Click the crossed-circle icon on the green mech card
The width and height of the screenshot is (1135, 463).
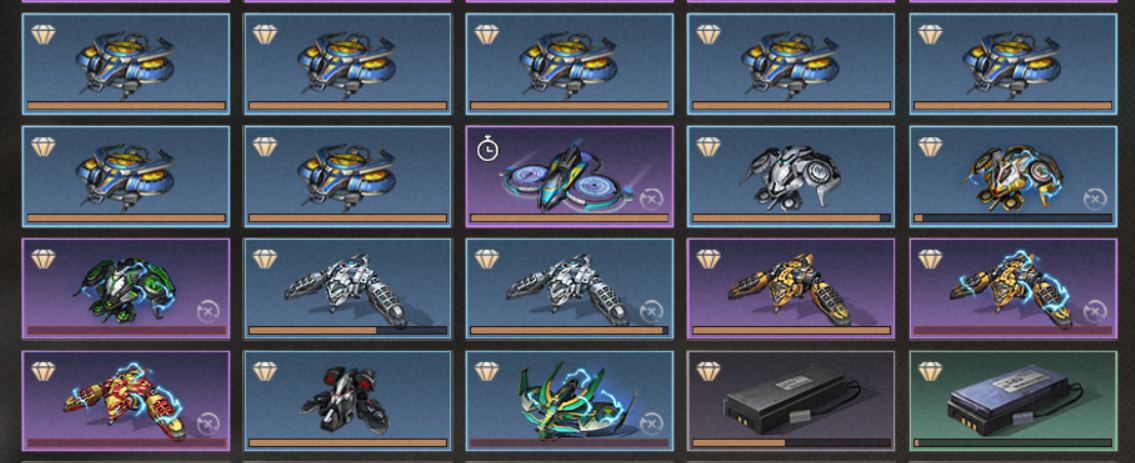pyautogui.click(x=208, y=312)
